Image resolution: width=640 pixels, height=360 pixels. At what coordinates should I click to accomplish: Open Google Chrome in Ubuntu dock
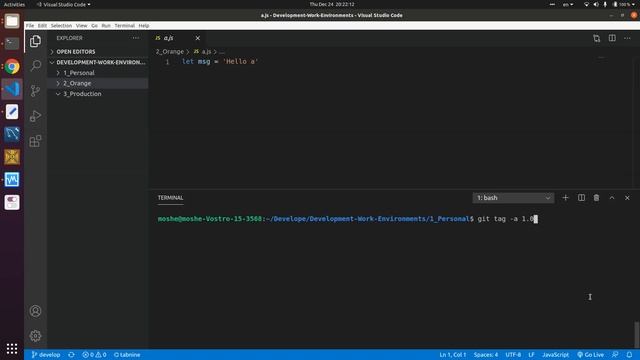[12, 66]
